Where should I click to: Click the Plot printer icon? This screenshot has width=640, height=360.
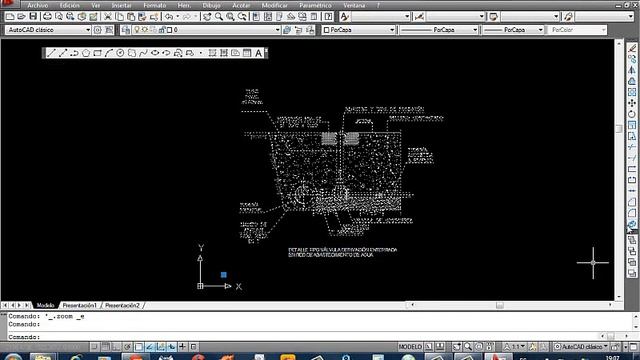pyautogui.click(x=47, y=17)
